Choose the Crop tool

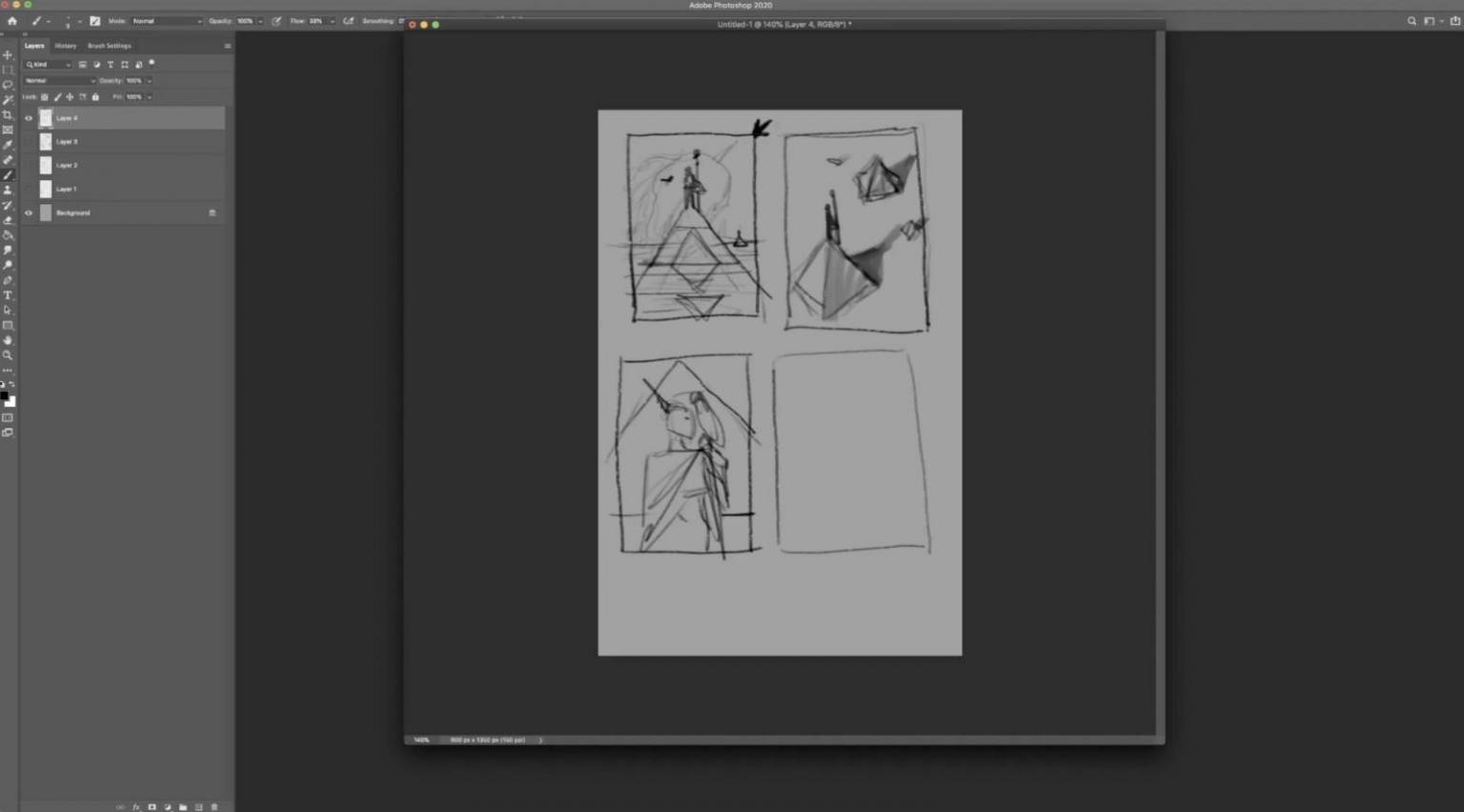8,115
